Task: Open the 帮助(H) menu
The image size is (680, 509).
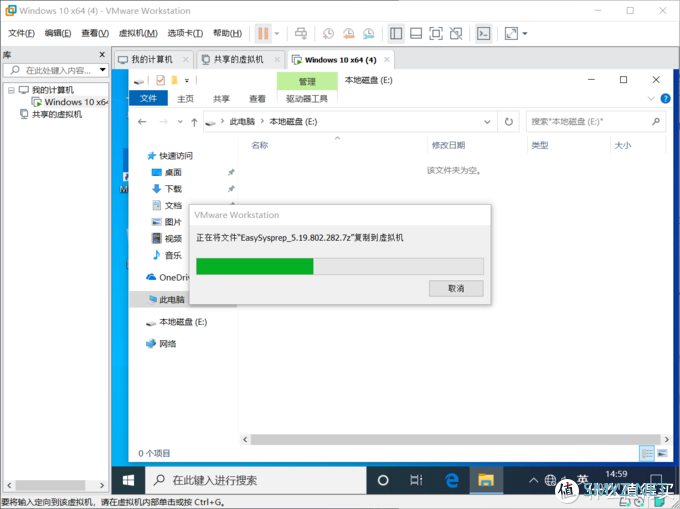Action: [227, 33]
